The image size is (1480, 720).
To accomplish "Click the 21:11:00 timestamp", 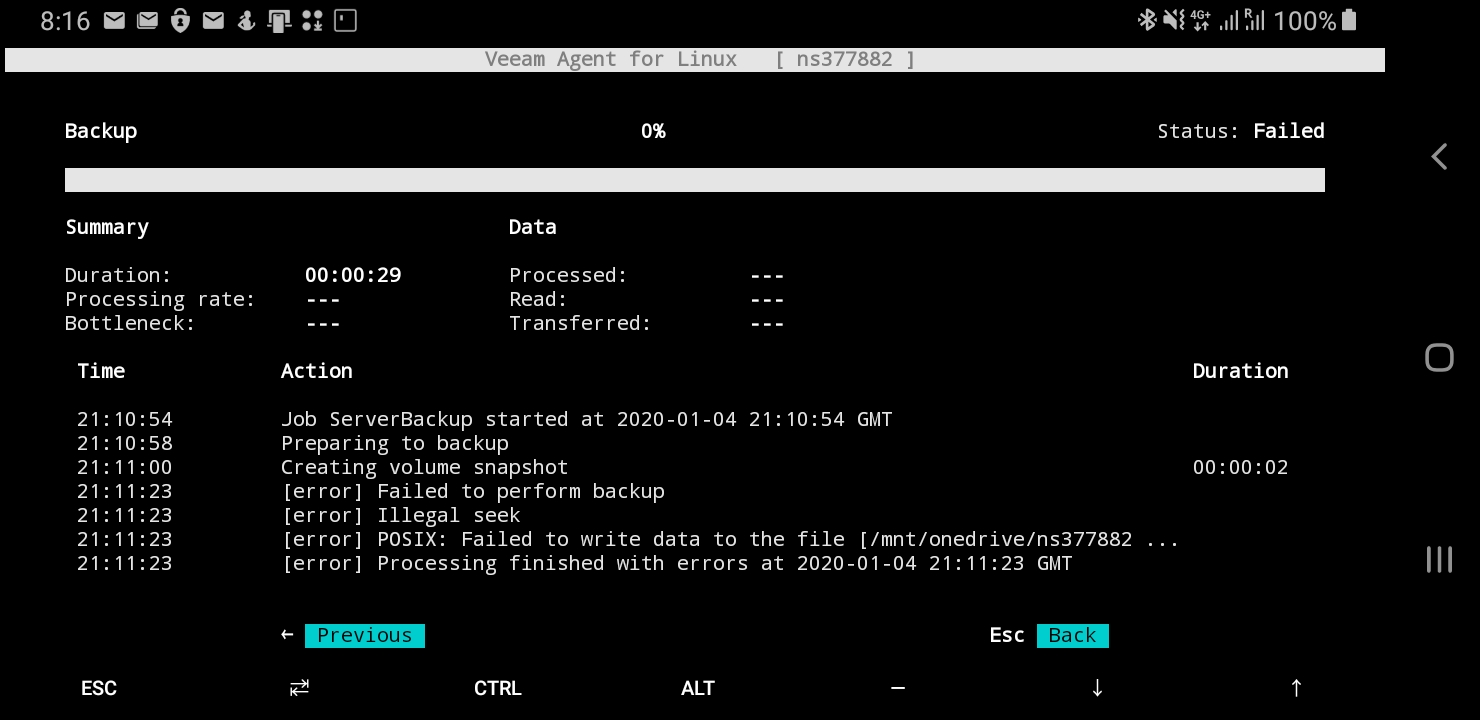I will click(x=125, y=467).
